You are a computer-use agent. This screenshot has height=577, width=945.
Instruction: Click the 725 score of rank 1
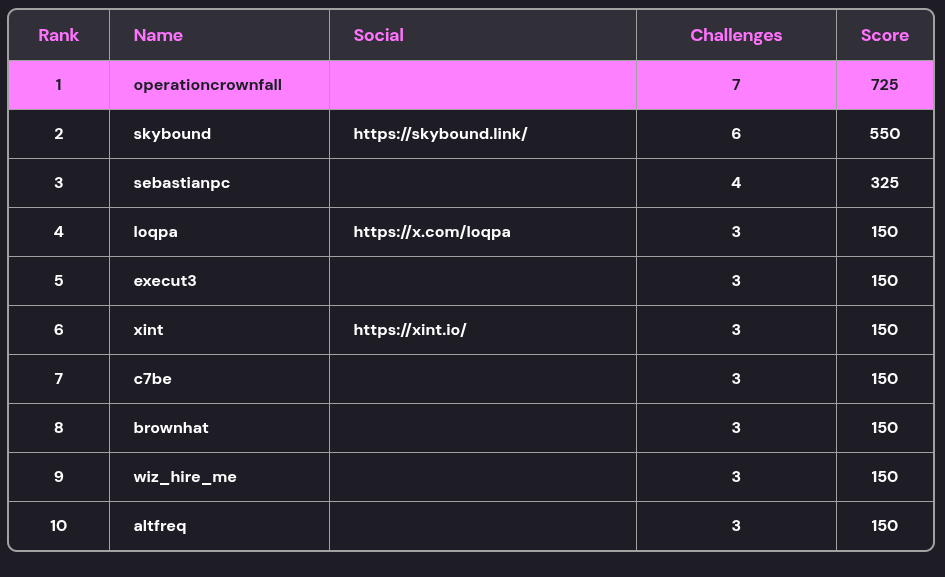[x=885, y=85]
